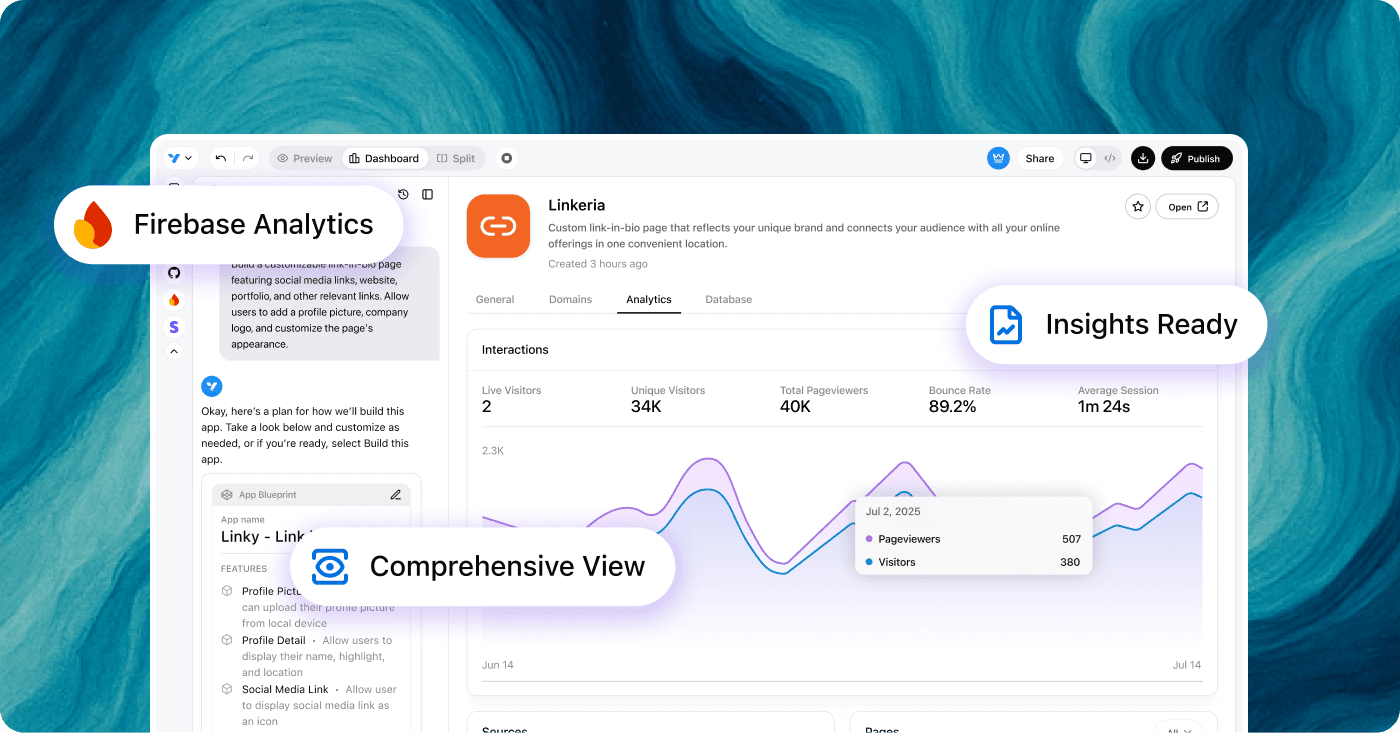Click the blue crown avatar
Screen dimensions: 1400x733
998,158
